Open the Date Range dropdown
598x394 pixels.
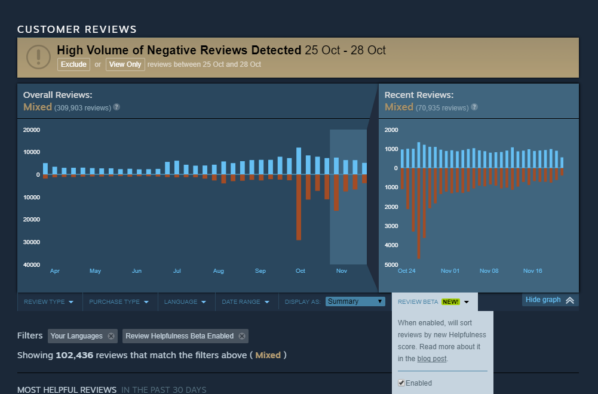pyautogui.click(x=246, y=302)
